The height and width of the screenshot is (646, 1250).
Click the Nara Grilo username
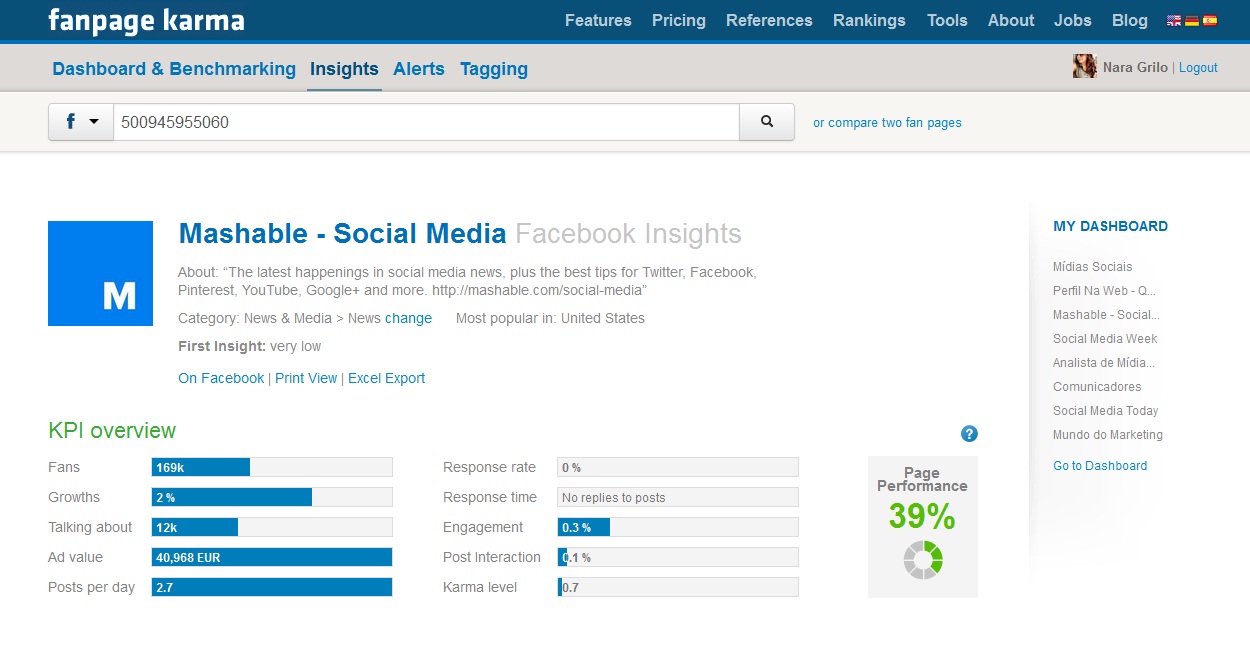pos(1135,68)
